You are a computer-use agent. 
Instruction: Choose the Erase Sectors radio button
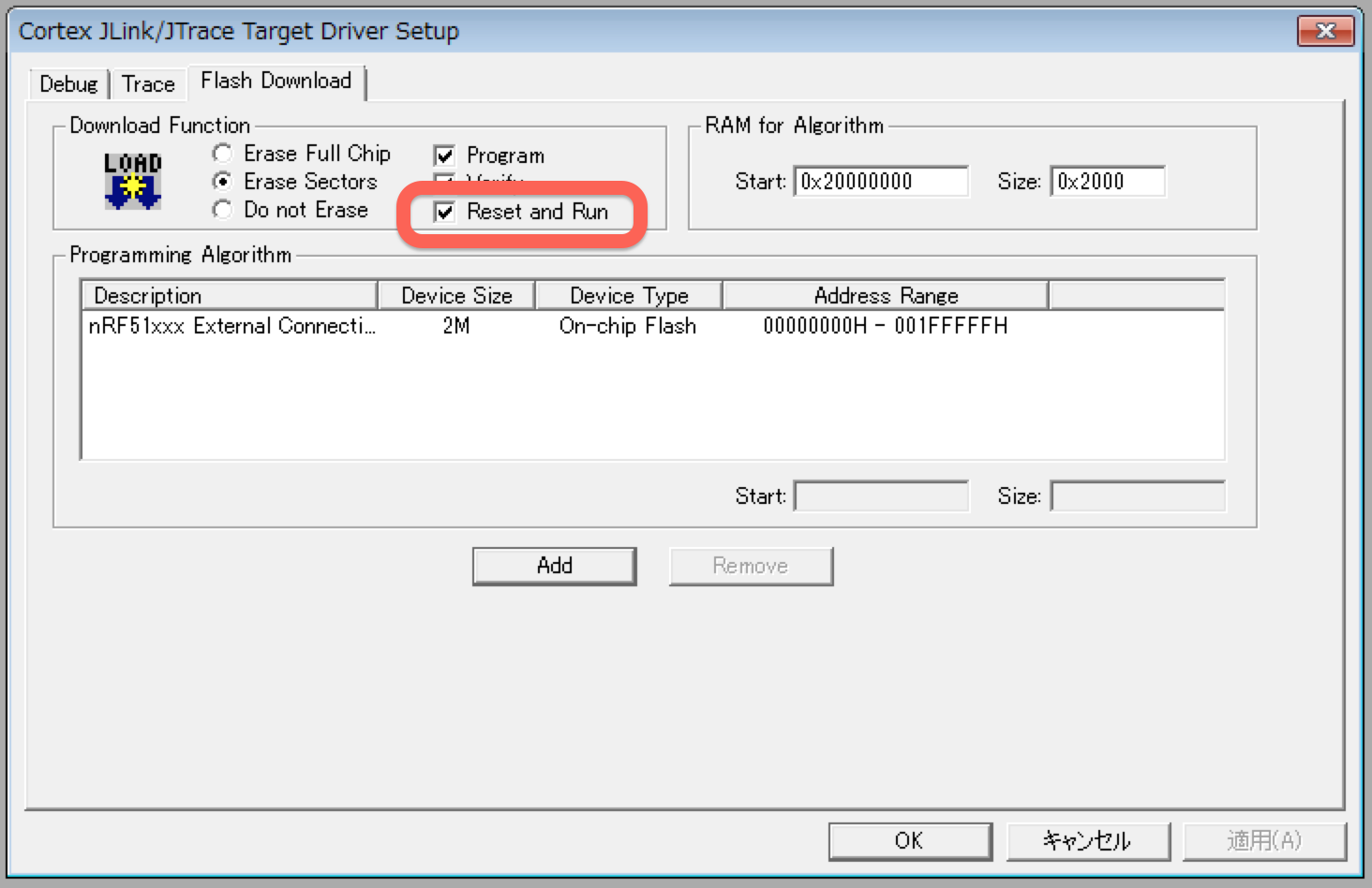(x=223, y=181)
